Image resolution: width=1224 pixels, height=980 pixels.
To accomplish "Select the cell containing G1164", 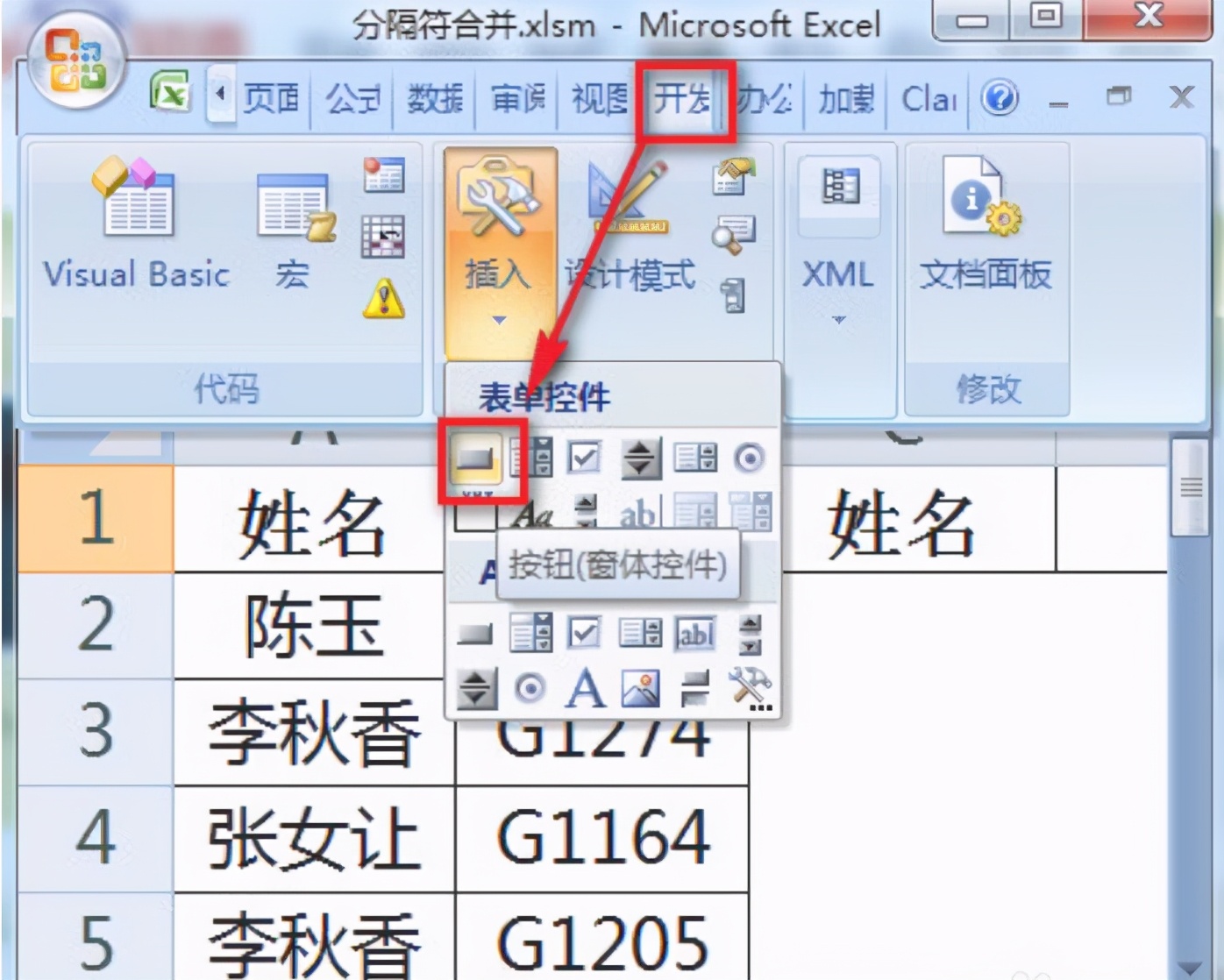I will (x=602, y=839).
